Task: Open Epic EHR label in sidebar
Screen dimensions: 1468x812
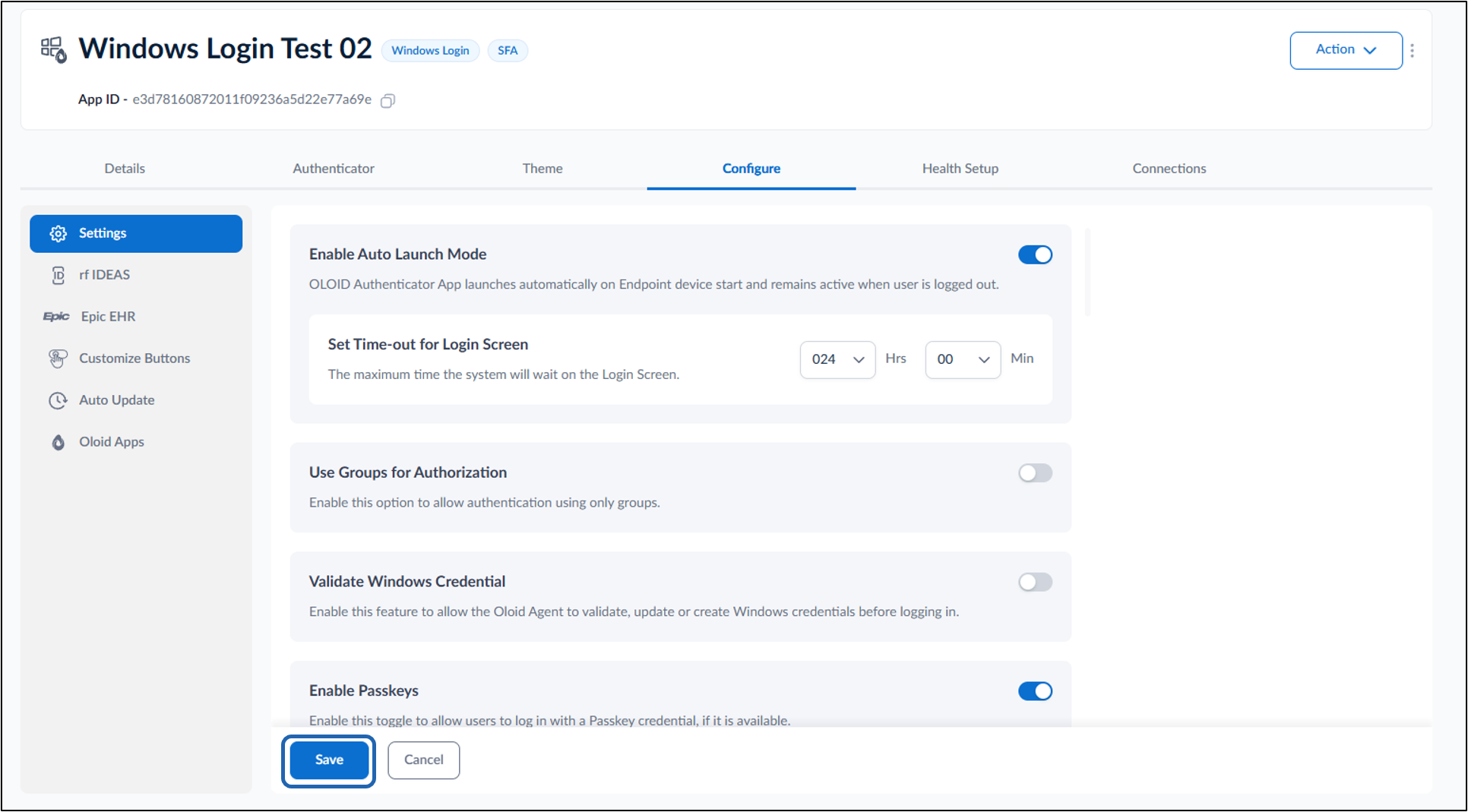Action: [x=109, y=317]
